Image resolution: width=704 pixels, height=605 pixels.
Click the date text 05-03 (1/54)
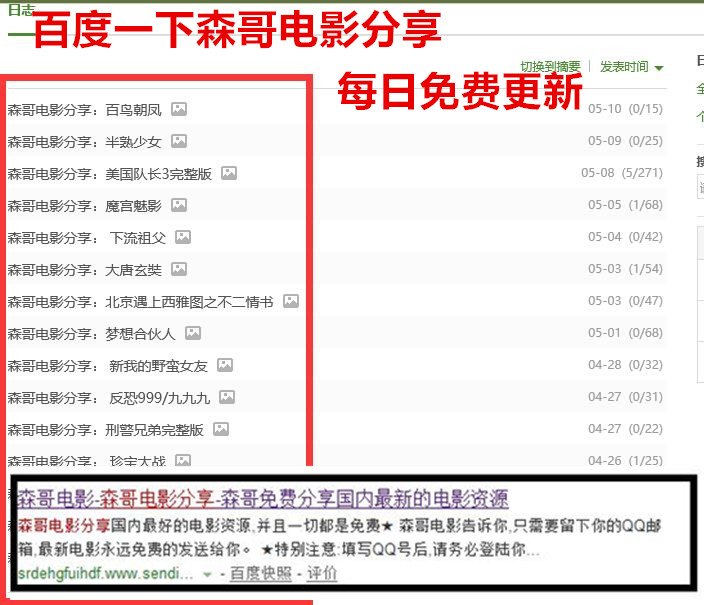coord(625,269)
